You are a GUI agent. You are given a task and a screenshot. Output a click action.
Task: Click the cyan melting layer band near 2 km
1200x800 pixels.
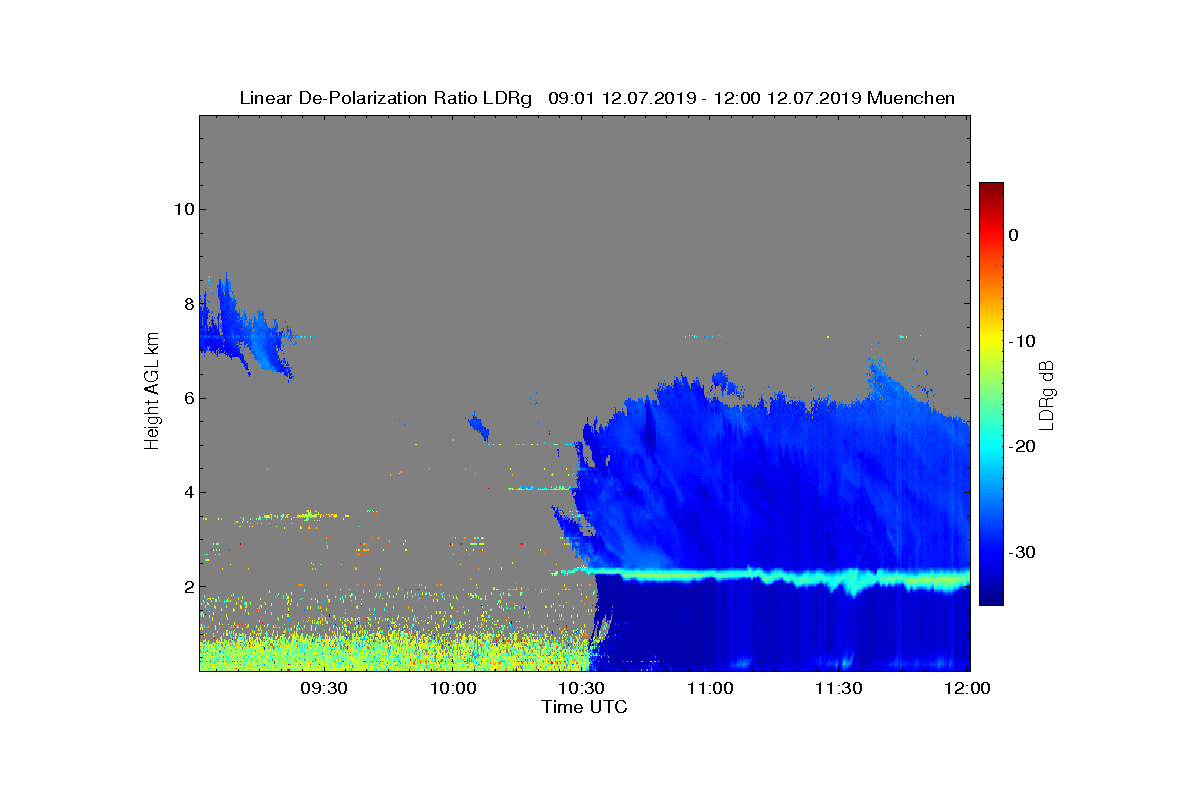(780, 577)
